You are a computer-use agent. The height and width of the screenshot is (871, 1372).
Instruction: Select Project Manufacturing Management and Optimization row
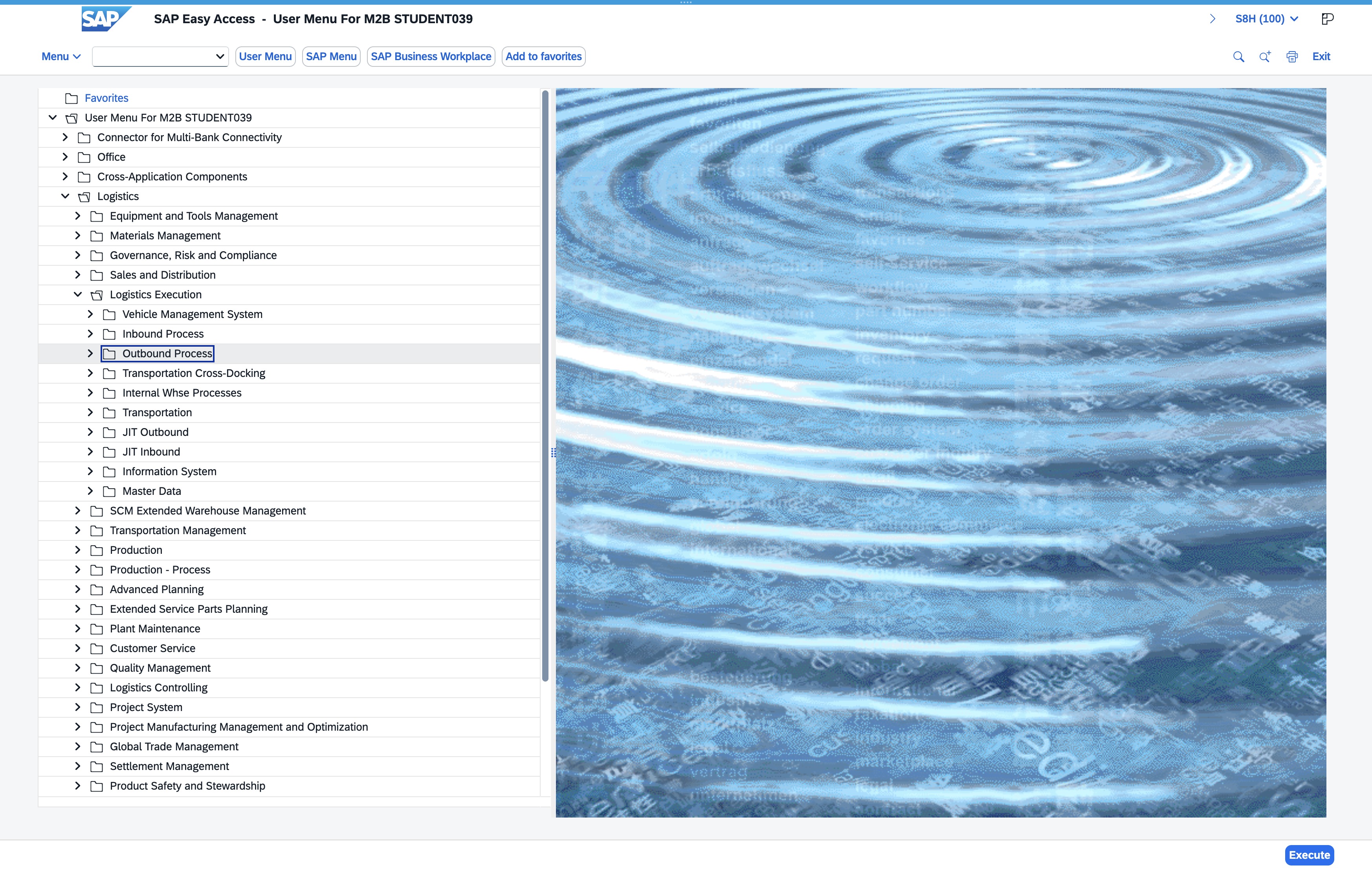(289, 728)
